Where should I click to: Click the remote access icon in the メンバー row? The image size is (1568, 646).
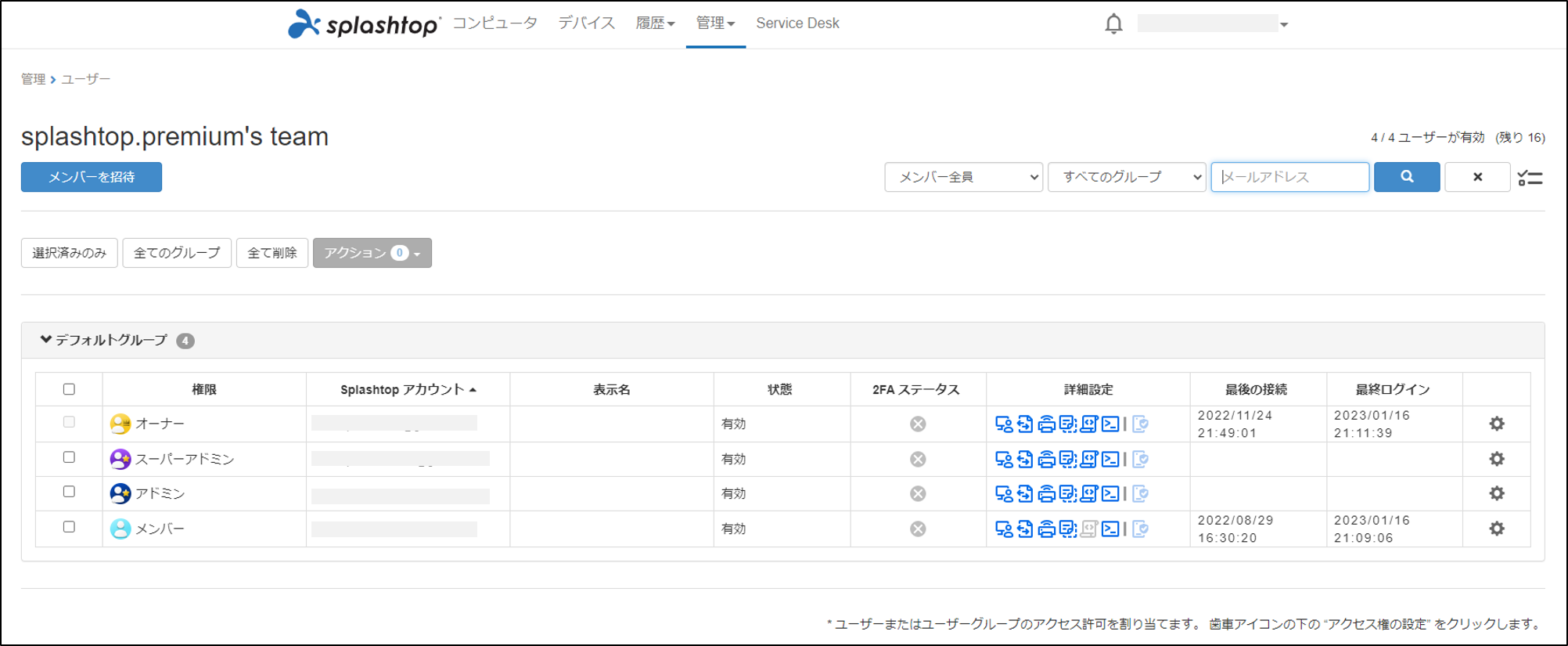tap(1004, 529)
